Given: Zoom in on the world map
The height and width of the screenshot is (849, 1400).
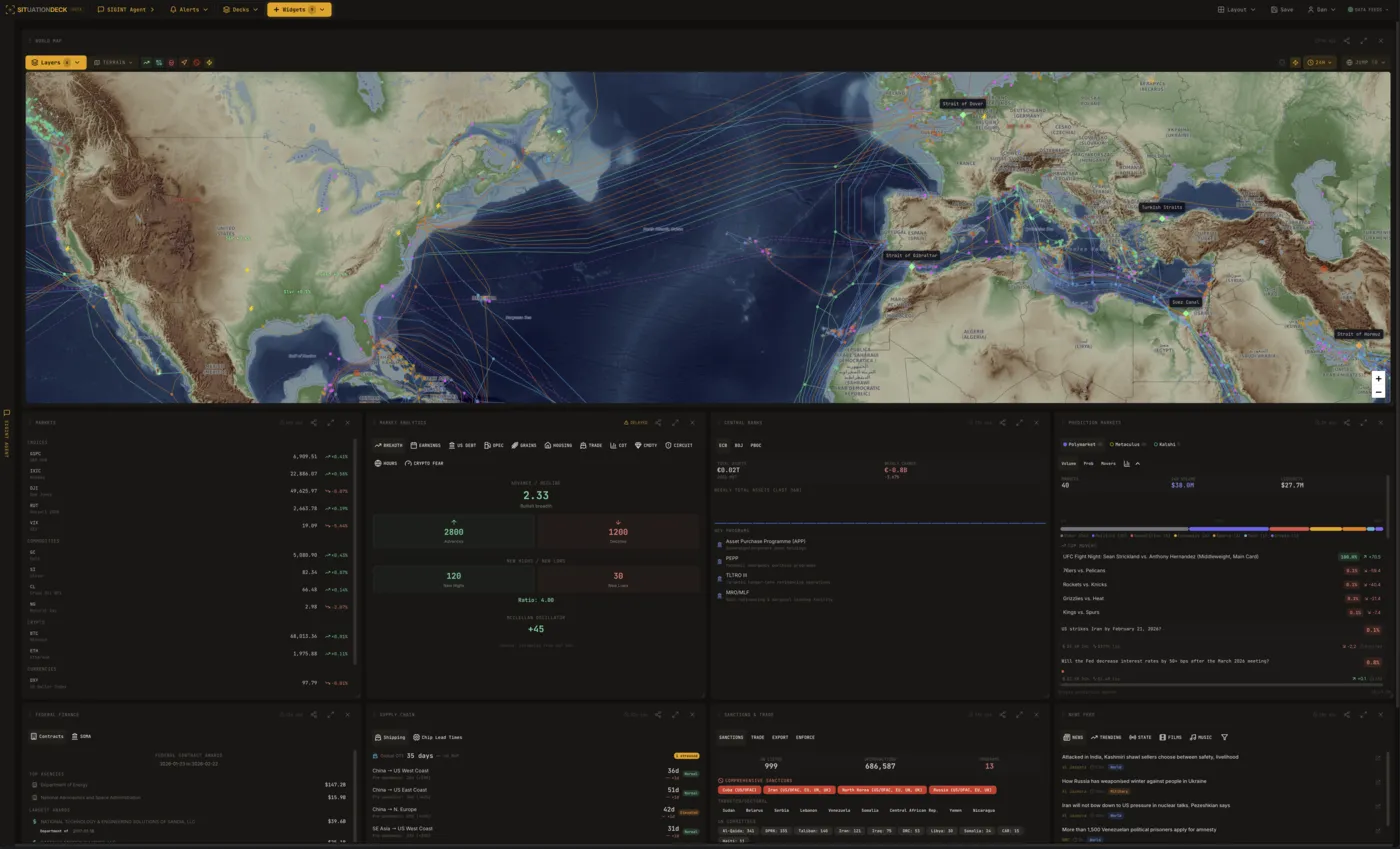Looking at the screenshot, I should pos(1378,378).
